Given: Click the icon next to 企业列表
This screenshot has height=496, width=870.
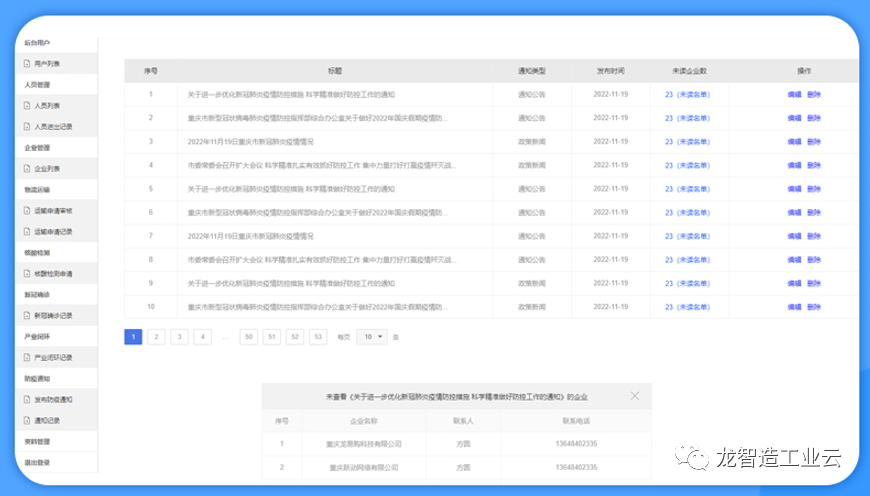Looking at the screenshot, I should [27, 169].
